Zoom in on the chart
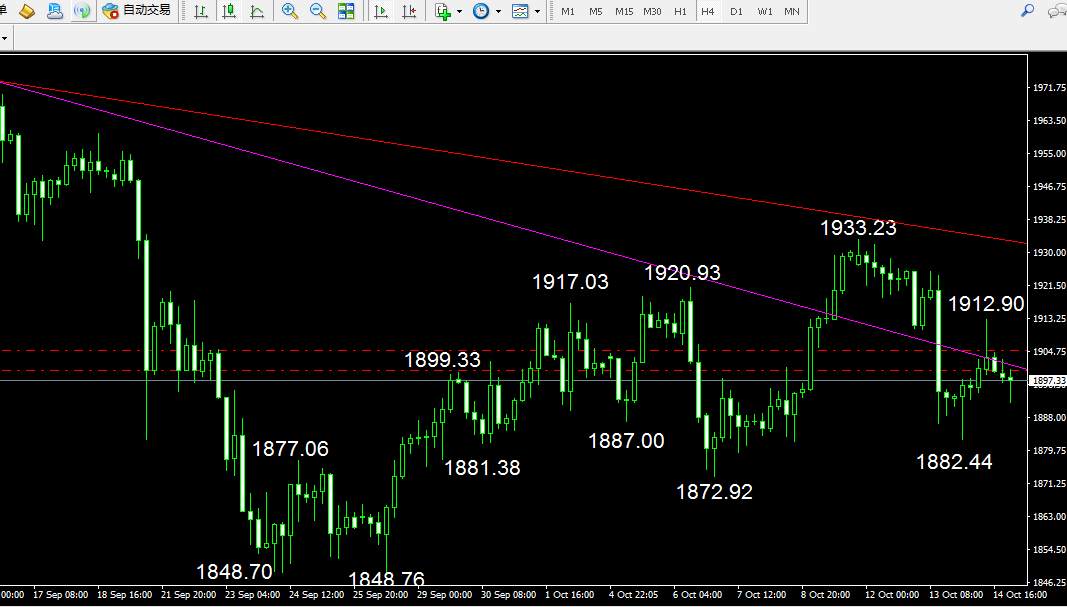Image resolution: width=1067 pixels, height=607 pixels. point(290,11)
